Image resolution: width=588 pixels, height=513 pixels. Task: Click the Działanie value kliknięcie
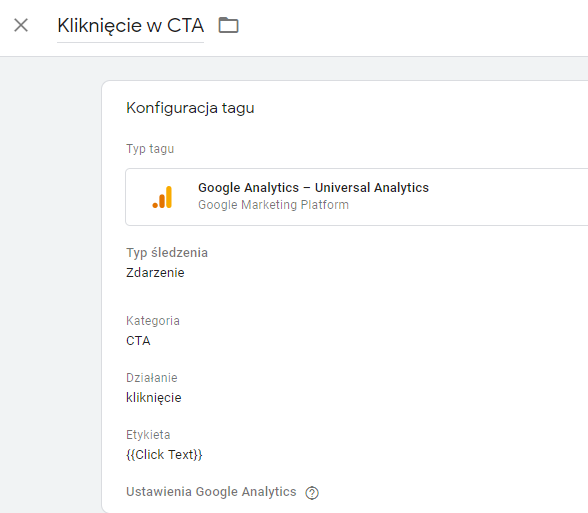click(x=154, y=398)
